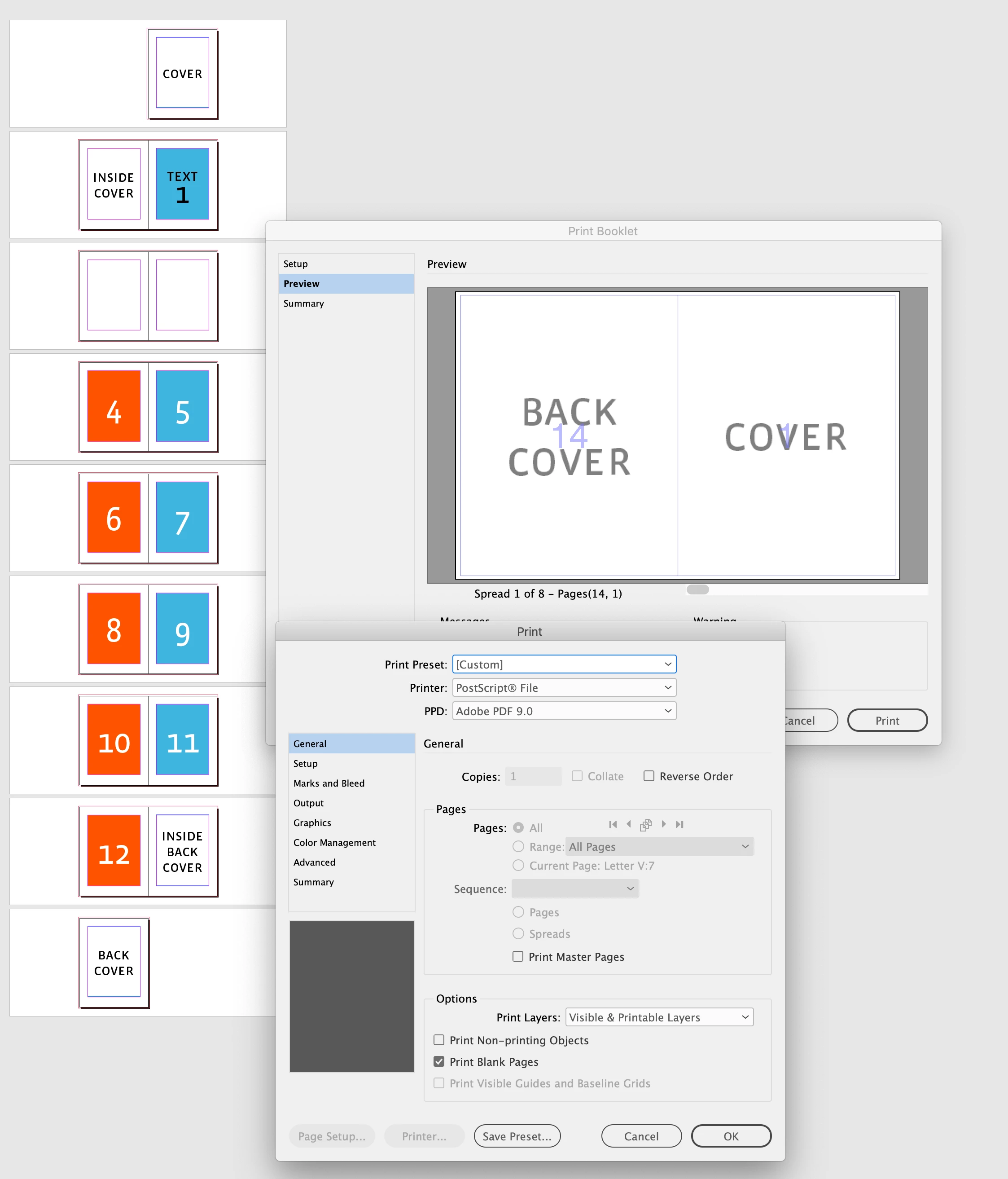
Task: Open the Color Management section
Action: (334, 843)
